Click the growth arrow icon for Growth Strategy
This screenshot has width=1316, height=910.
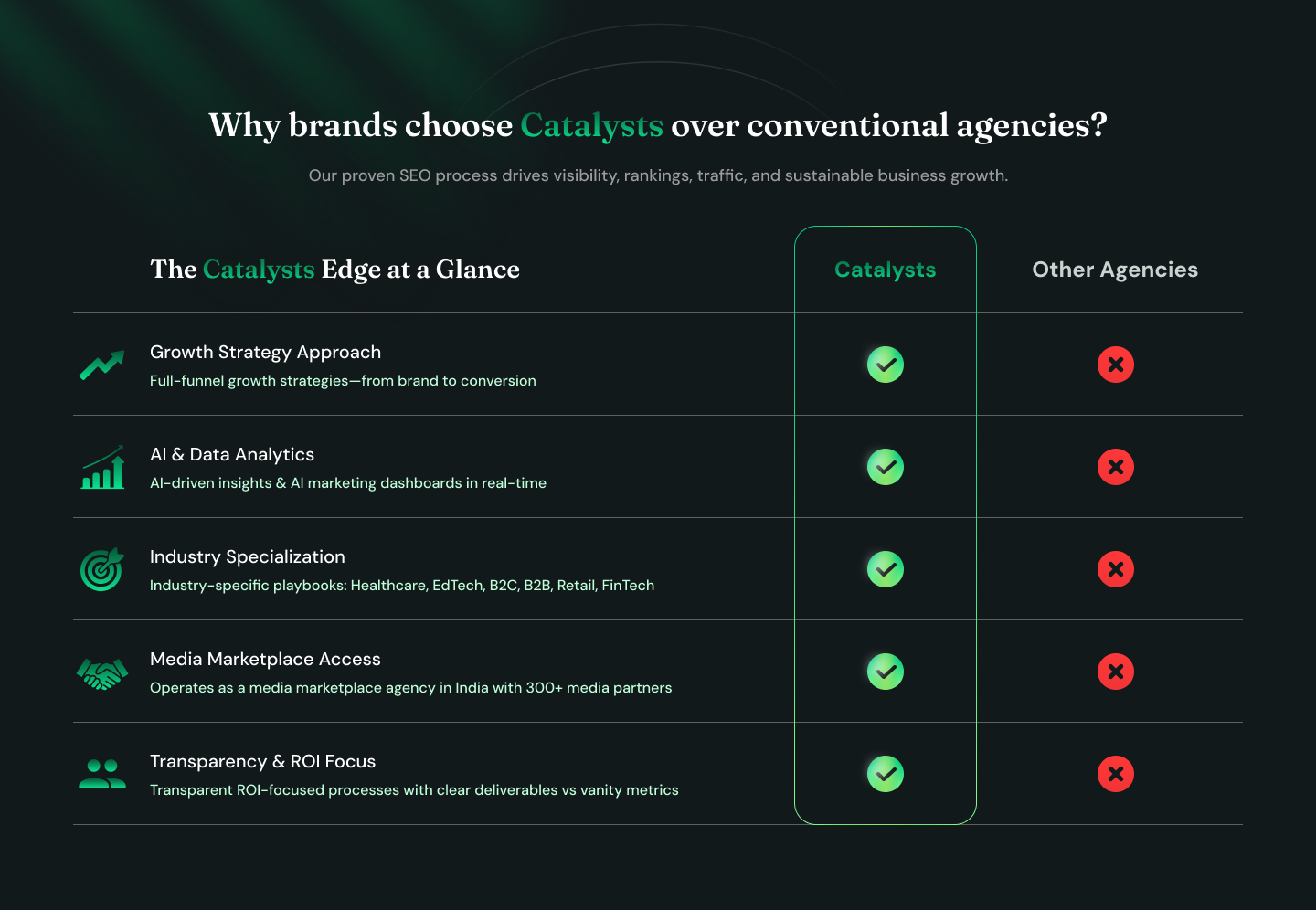point(101,365)
